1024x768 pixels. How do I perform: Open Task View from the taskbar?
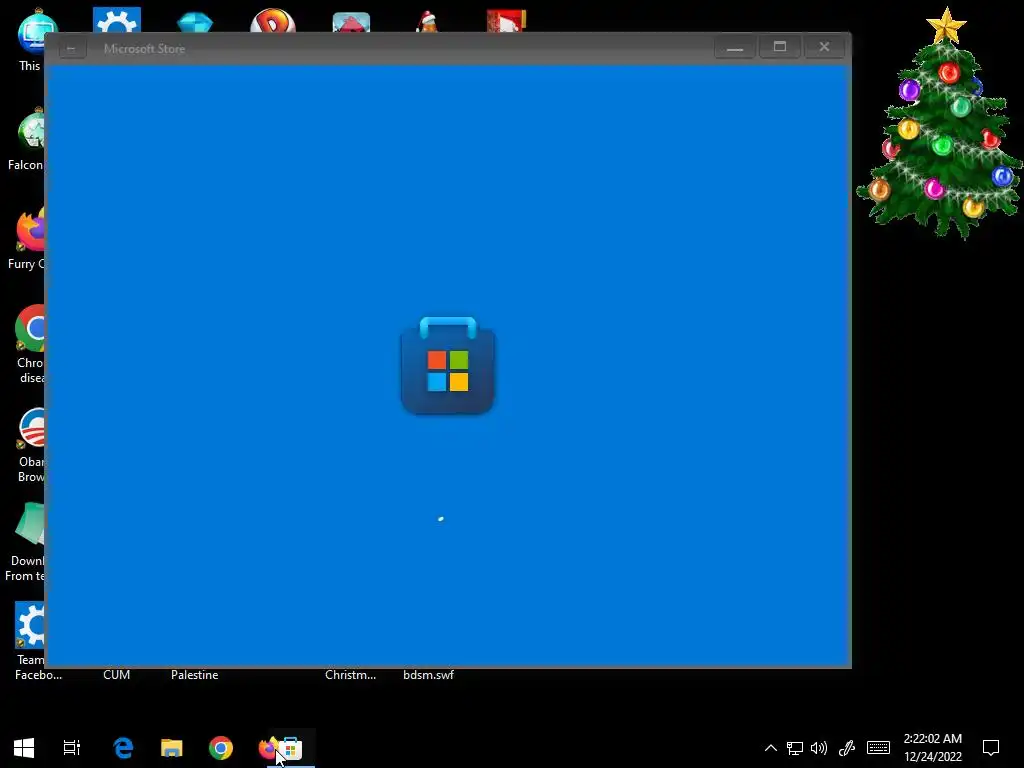[x=72, y=748]
